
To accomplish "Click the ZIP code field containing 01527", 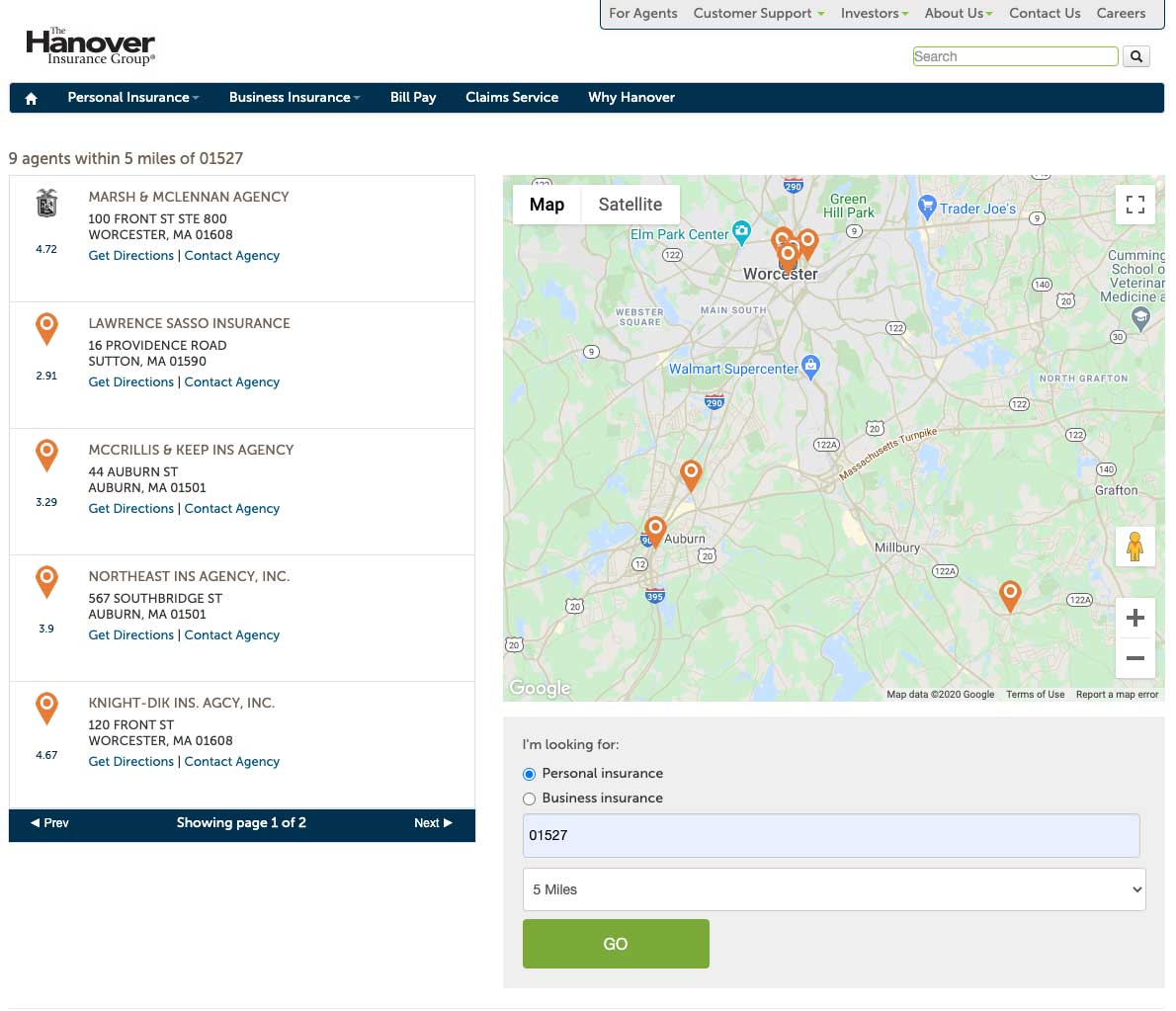I will (x=831, y=835).
